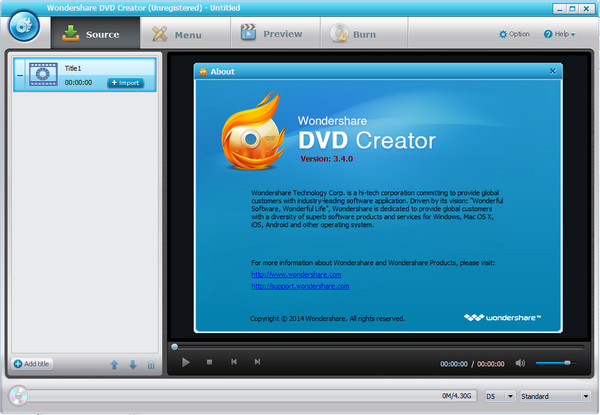Open the Preview tab

point(275,33)
